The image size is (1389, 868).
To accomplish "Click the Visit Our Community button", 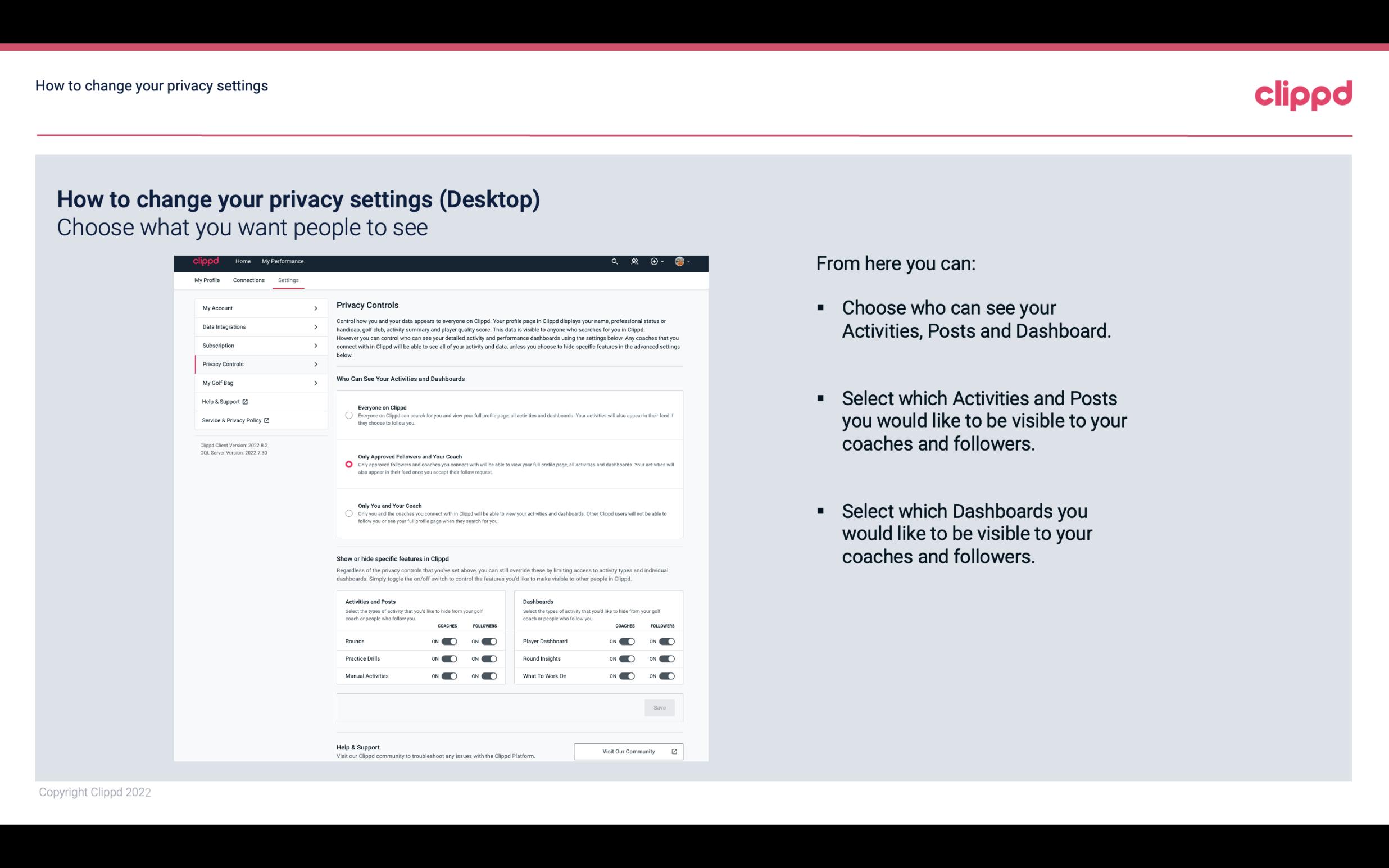I will click(x=627, y=751).
